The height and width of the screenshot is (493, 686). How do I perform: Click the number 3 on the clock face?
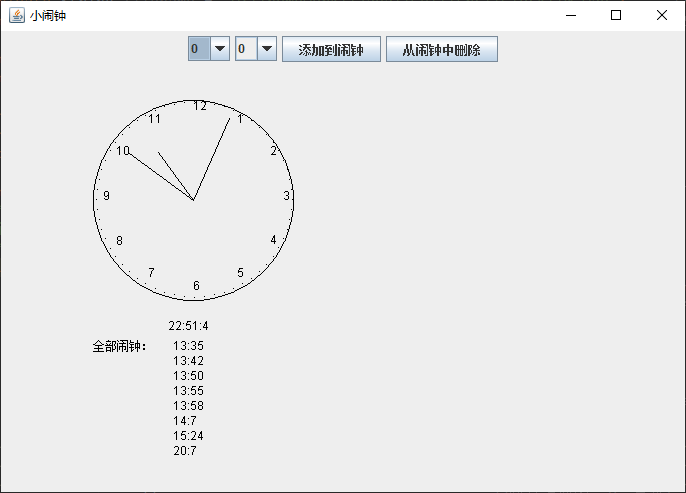point(286,196)
